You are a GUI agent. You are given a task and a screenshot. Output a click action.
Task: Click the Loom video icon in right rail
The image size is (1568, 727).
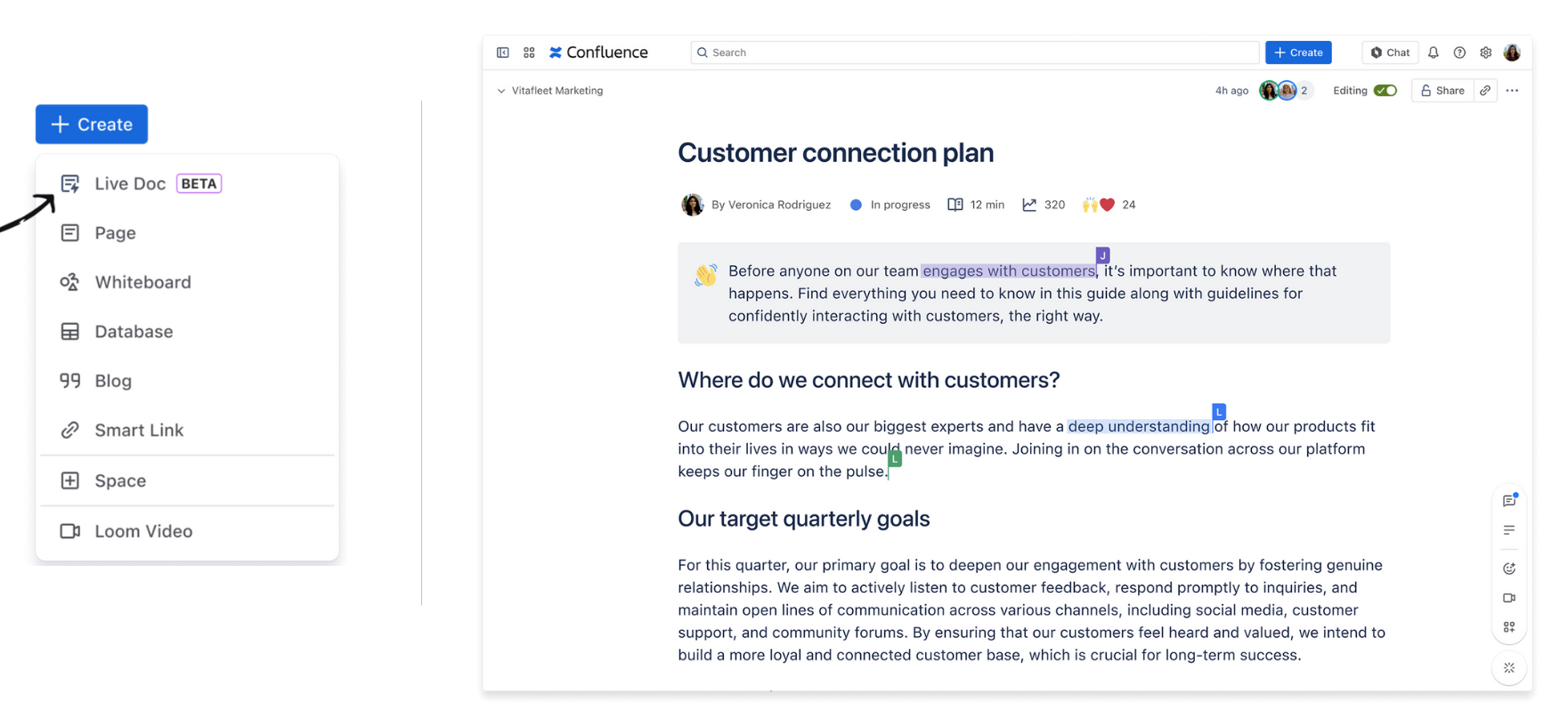1509,598
